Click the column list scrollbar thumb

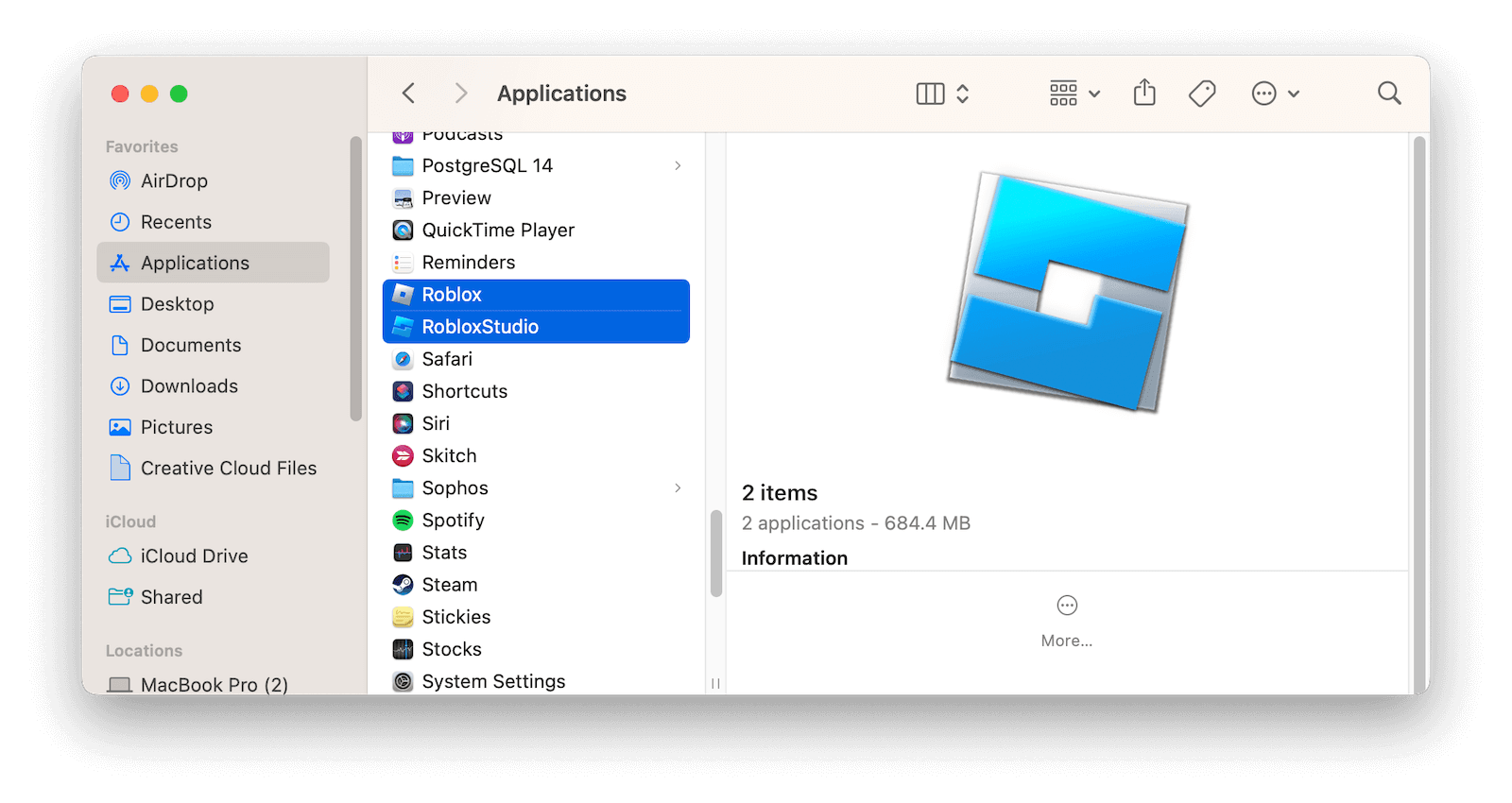click(x=716, y=554)
